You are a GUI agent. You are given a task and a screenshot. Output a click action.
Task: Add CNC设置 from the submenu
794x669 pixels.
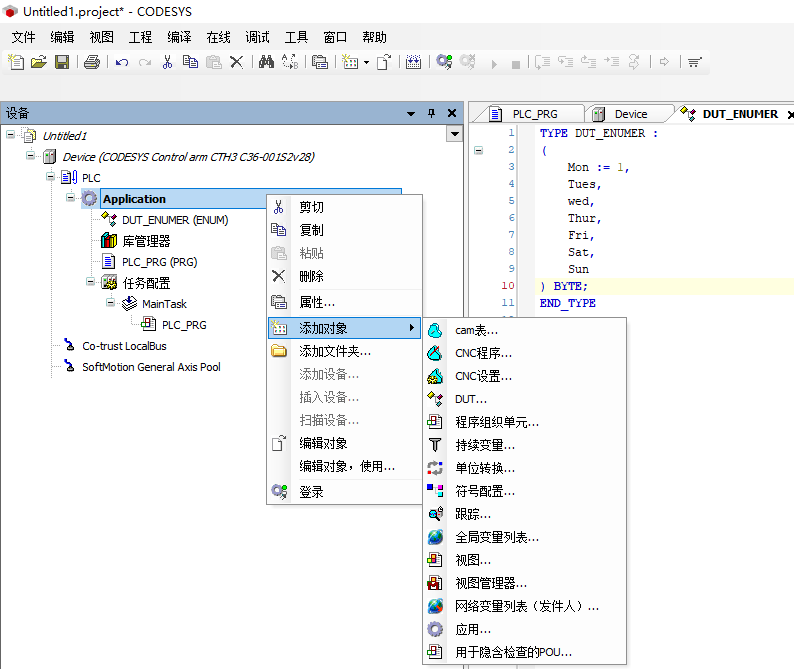click(524, 377)
